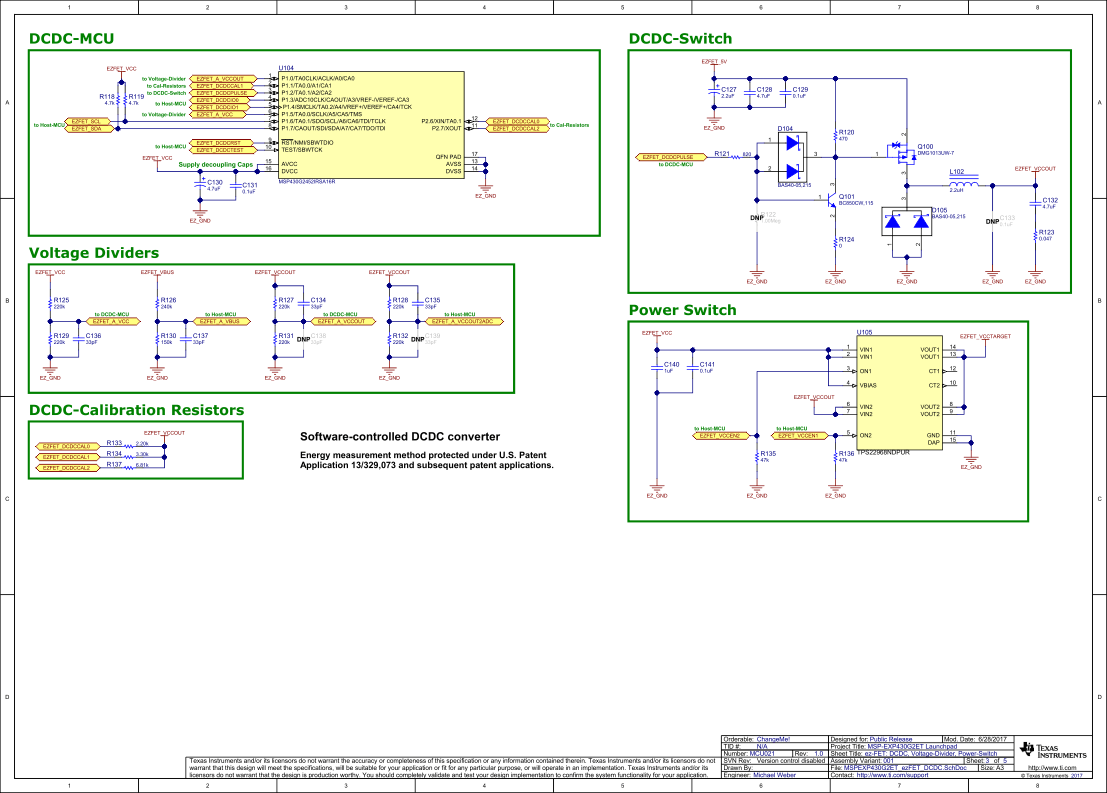Click the Supply decoupling Caps annotation text
The image size is (1107, 793).
[x=213, y=164]
